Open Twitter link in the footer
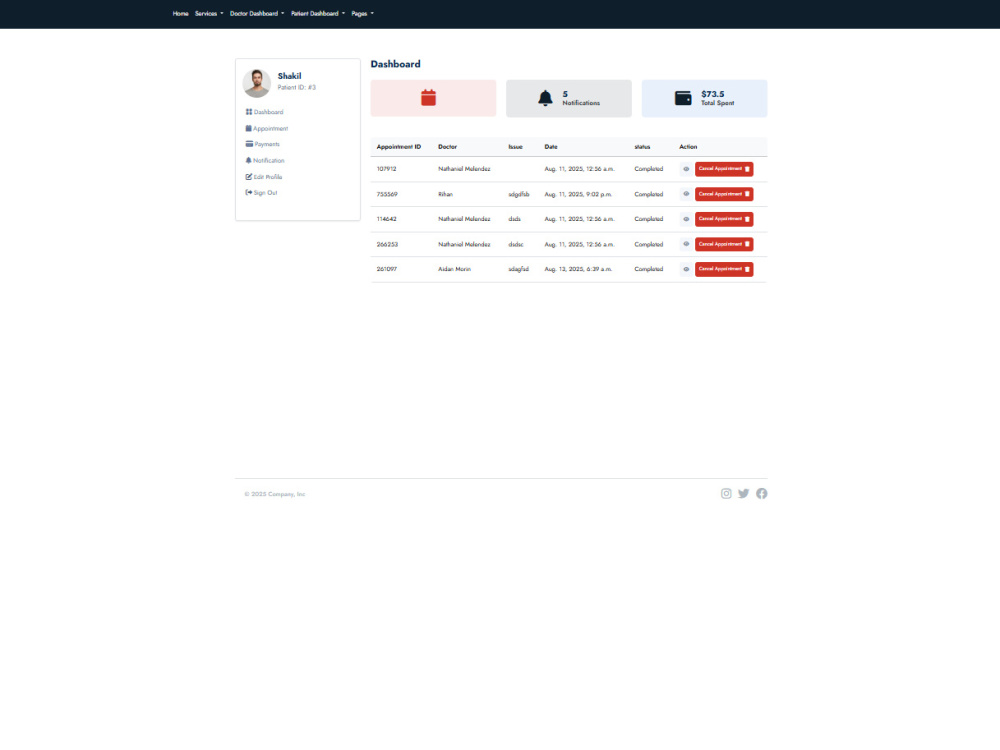1000x750 pixels. pos(744,494)
